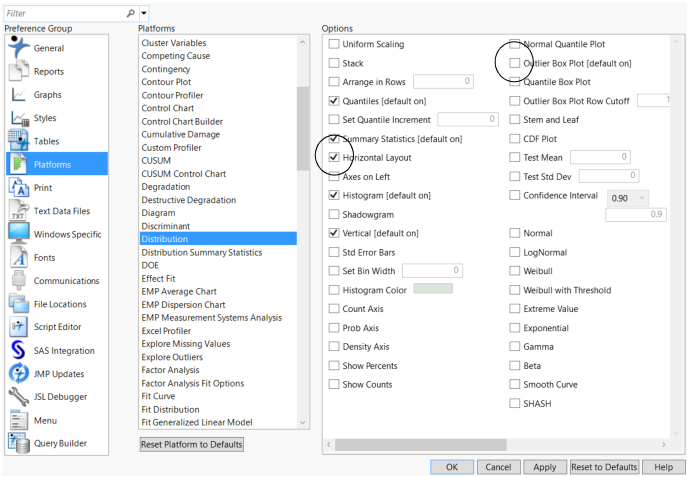This screenshot has height=477, width=689.
Task: Check the Shadowgram option
Action: click(334, 214)
